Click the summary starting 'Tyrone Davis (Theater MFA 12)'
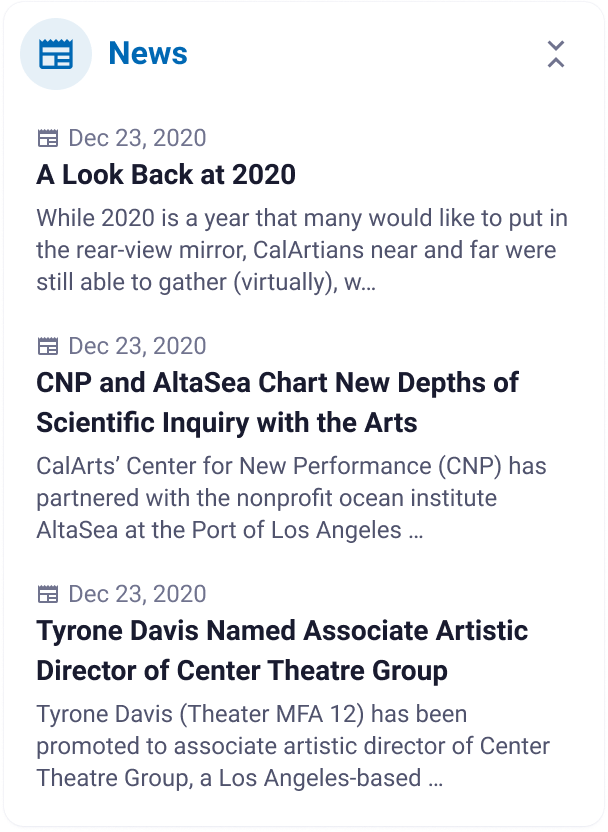The height and width of the screenshot is (832, 608). pos(292,746)
